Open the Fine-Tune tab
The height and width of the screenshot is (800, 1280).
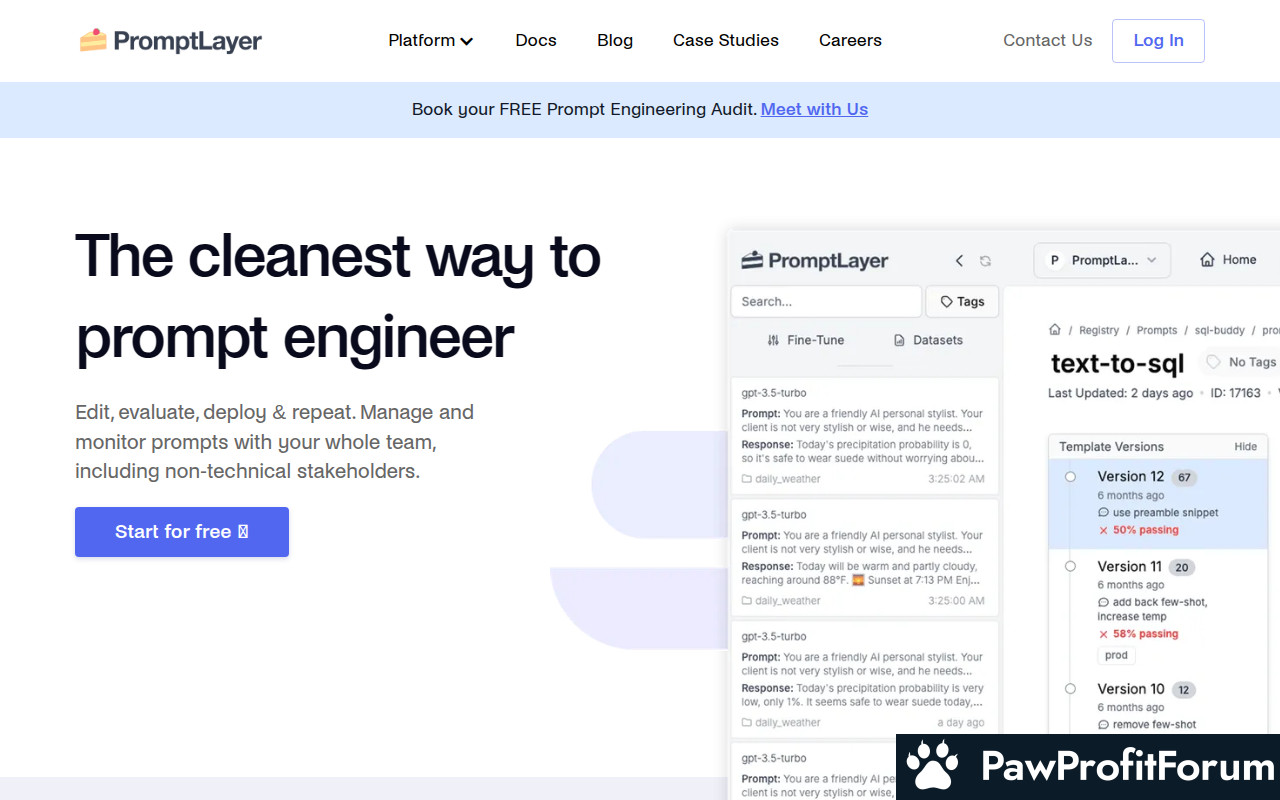pyautogui.click(x=805, y=340)
